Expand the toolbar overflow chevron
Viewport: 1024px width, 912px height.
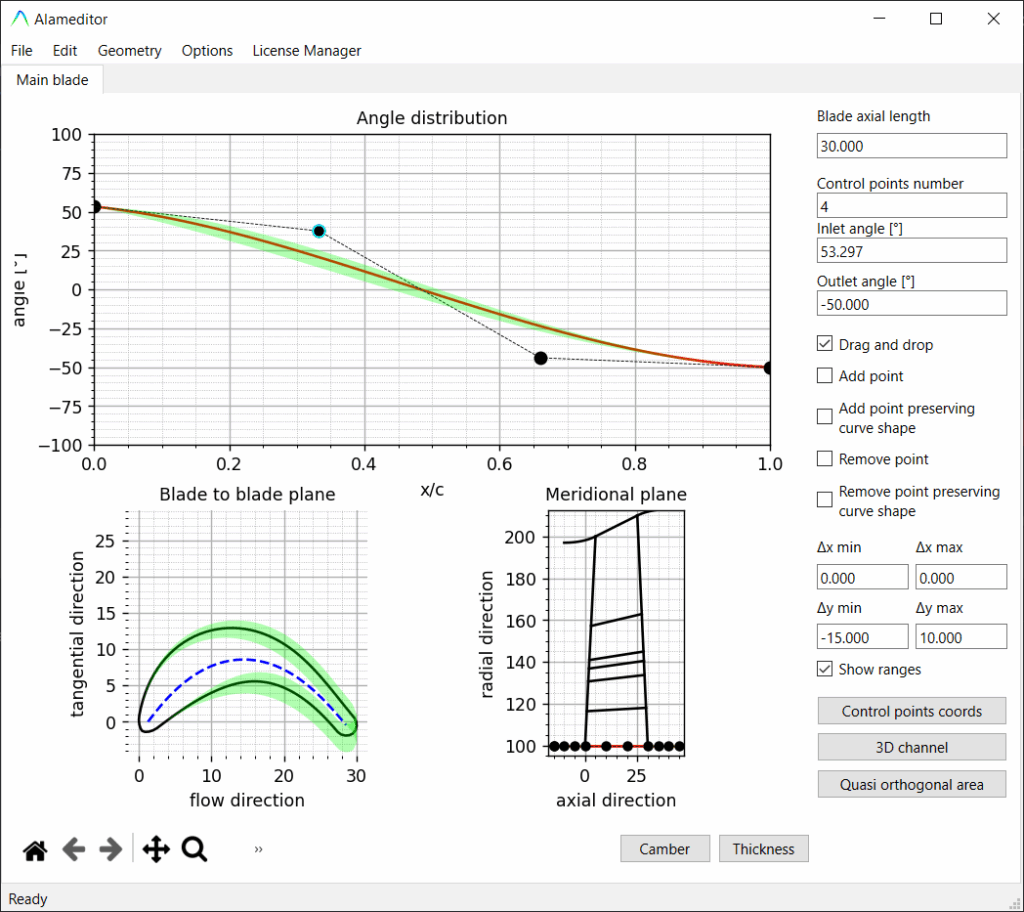coord(258,850)
